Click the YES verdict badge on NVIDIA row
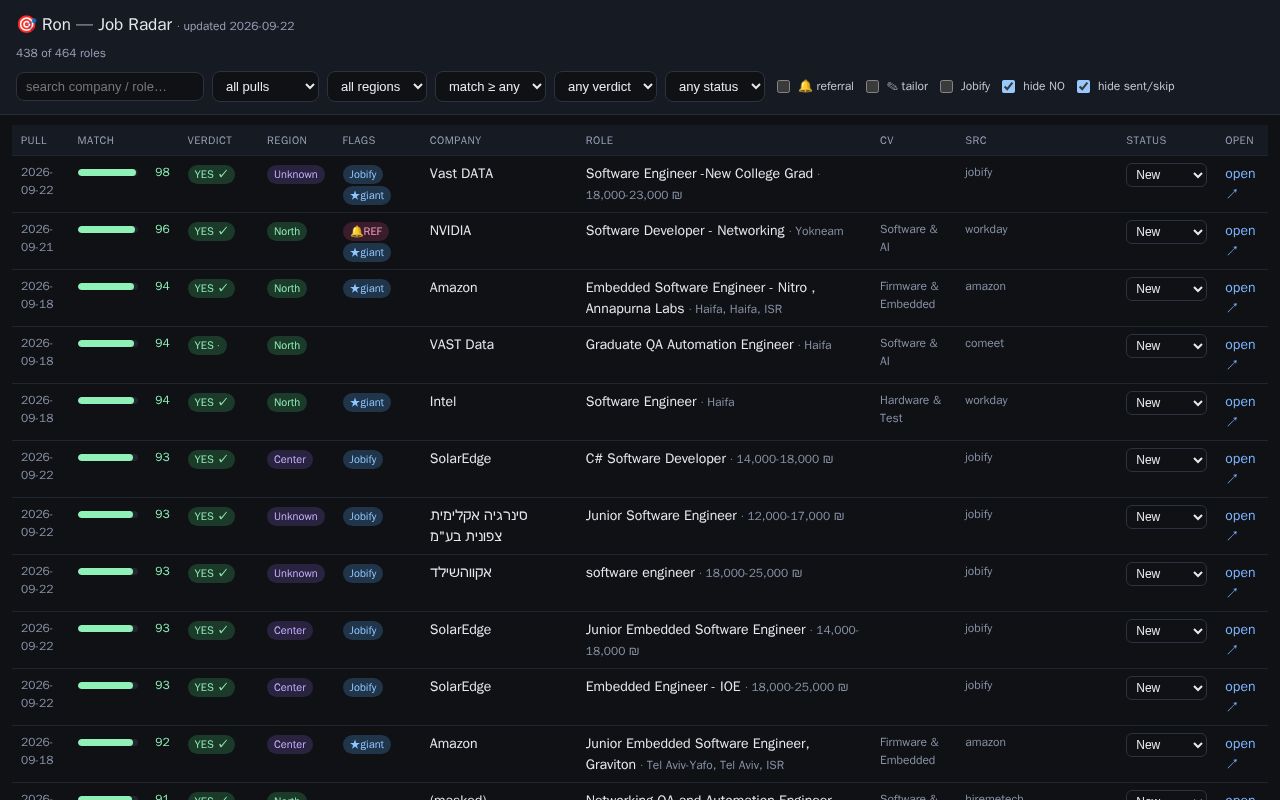1280x800 pixels. 211,231
